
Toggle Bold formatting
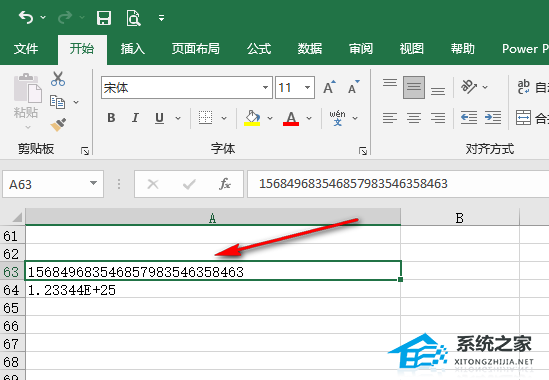pyautogui.click(x=111, y=118)
